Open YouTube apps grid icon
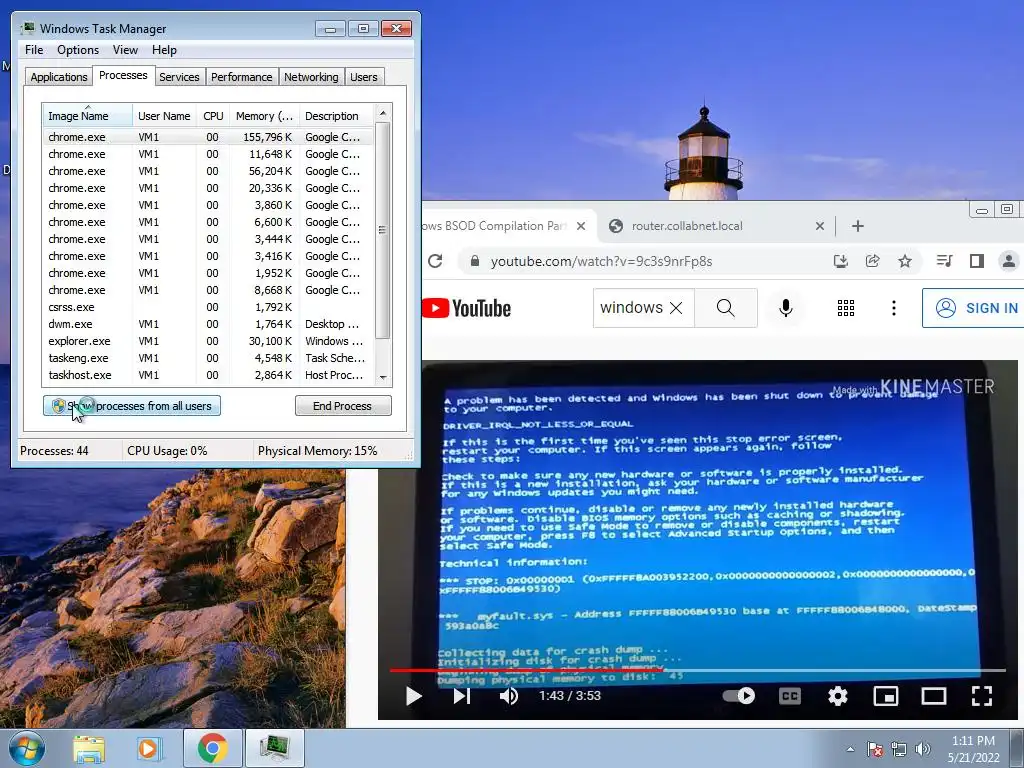The width and height of the screenshot is (1024, 768). (x=846, y=308)
